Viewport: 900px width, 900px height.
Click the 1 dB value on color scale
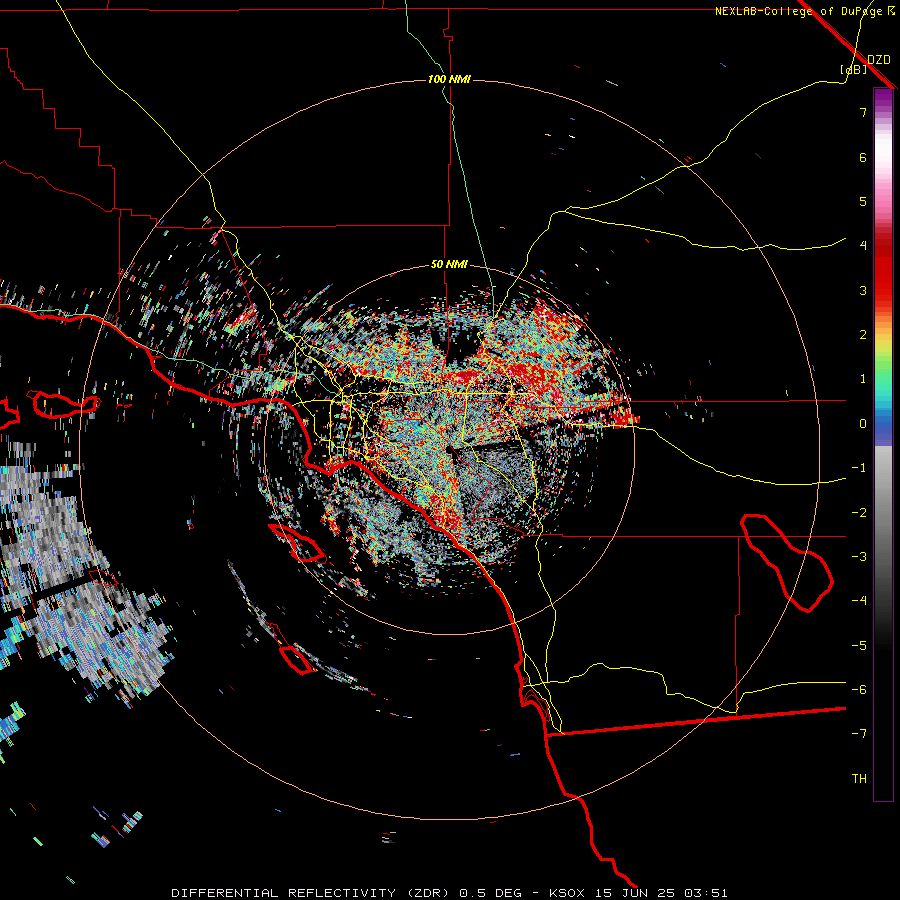[x=863, y=379]
